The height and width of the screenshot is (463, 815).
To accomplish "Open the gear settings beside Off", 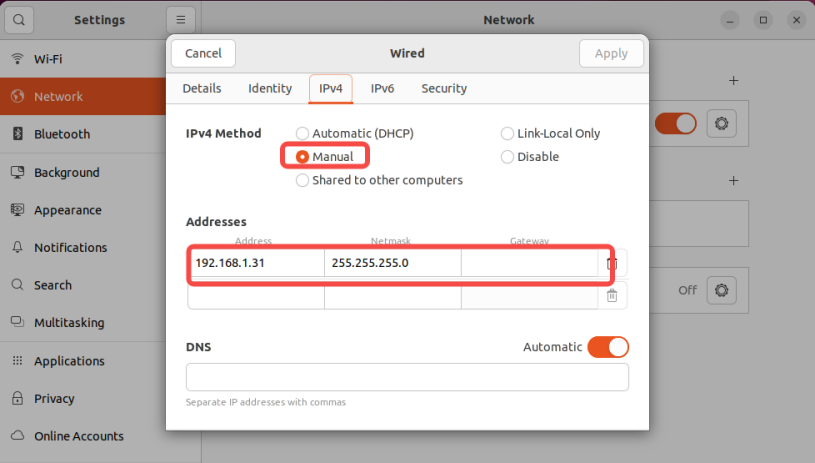I will pyautogui.click(x=722, y=291).
